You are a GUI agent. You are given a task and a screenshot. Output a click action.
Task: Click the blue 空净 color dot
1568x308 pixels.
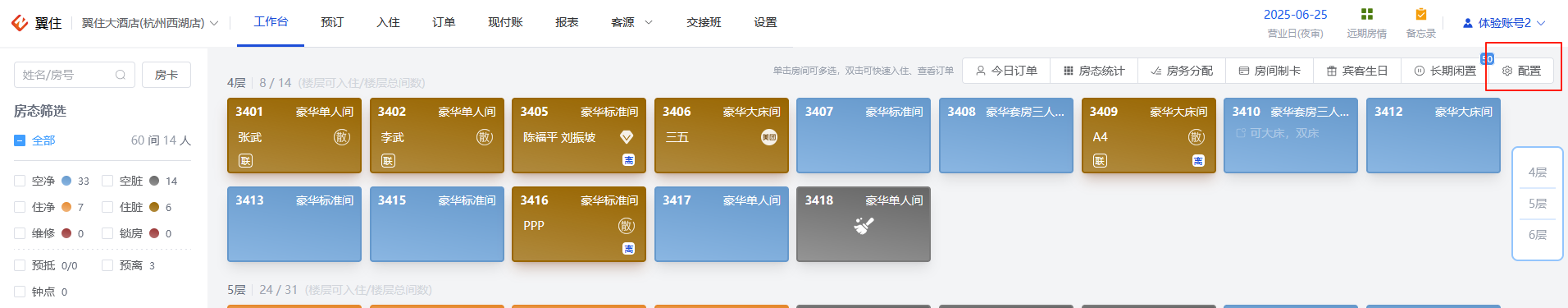66,181
